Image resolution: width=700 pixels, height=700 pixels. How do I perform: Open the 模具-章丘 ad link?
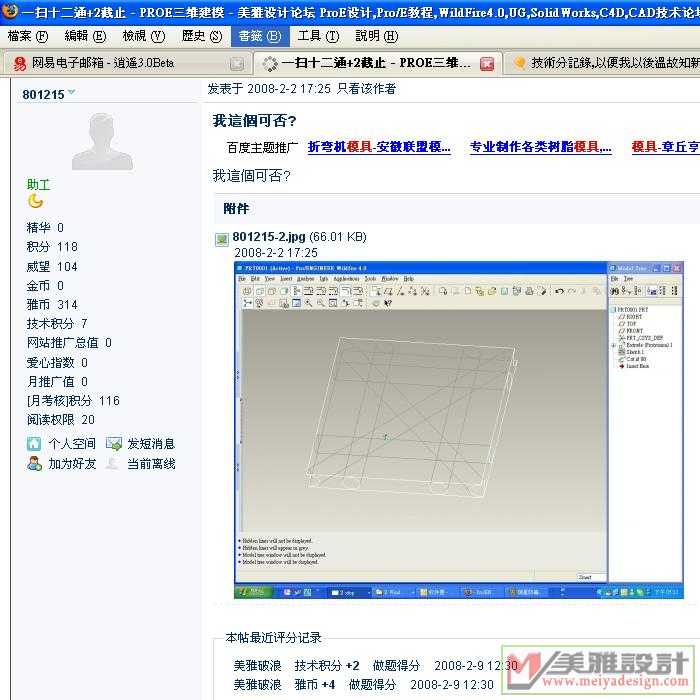point(666,147)
